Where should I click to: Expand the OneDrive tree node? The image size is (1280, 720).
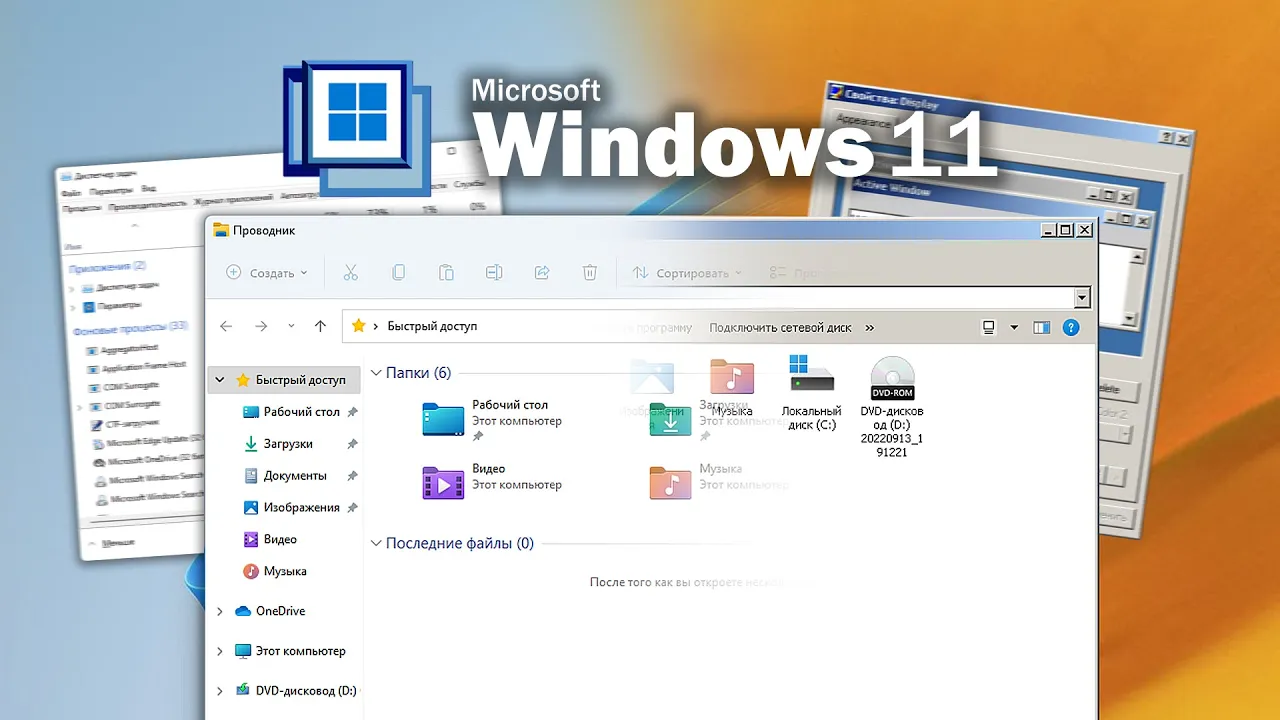click(220, 611)
